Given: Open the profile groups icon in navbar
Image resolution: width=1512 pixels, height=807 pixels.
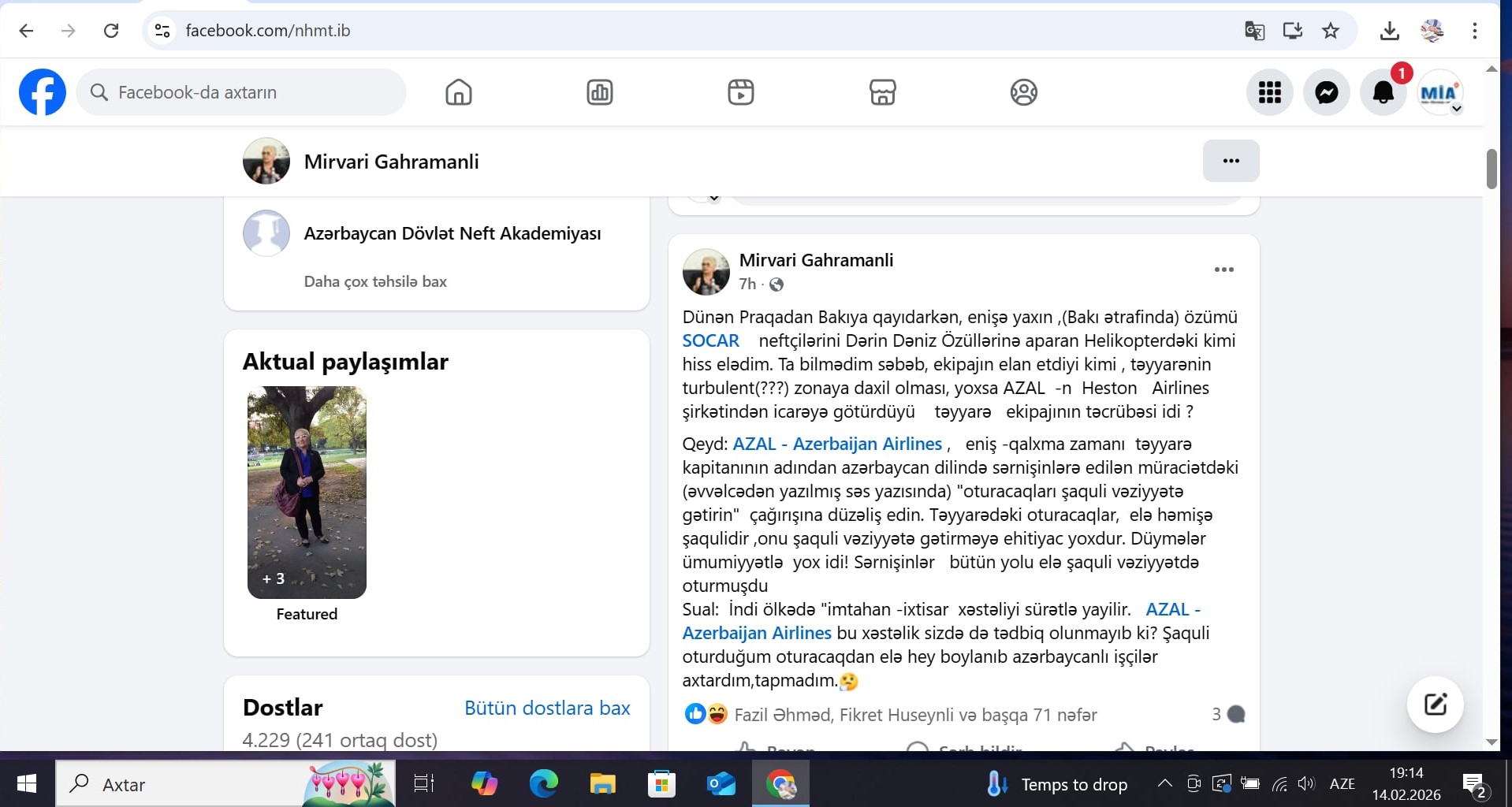Looking at the screenshot, I should (x=1023, y=92).
